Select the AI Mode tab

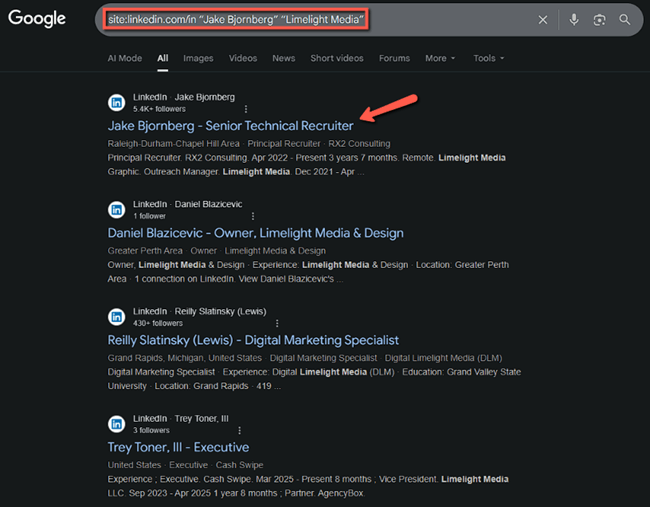pos(125,58)
